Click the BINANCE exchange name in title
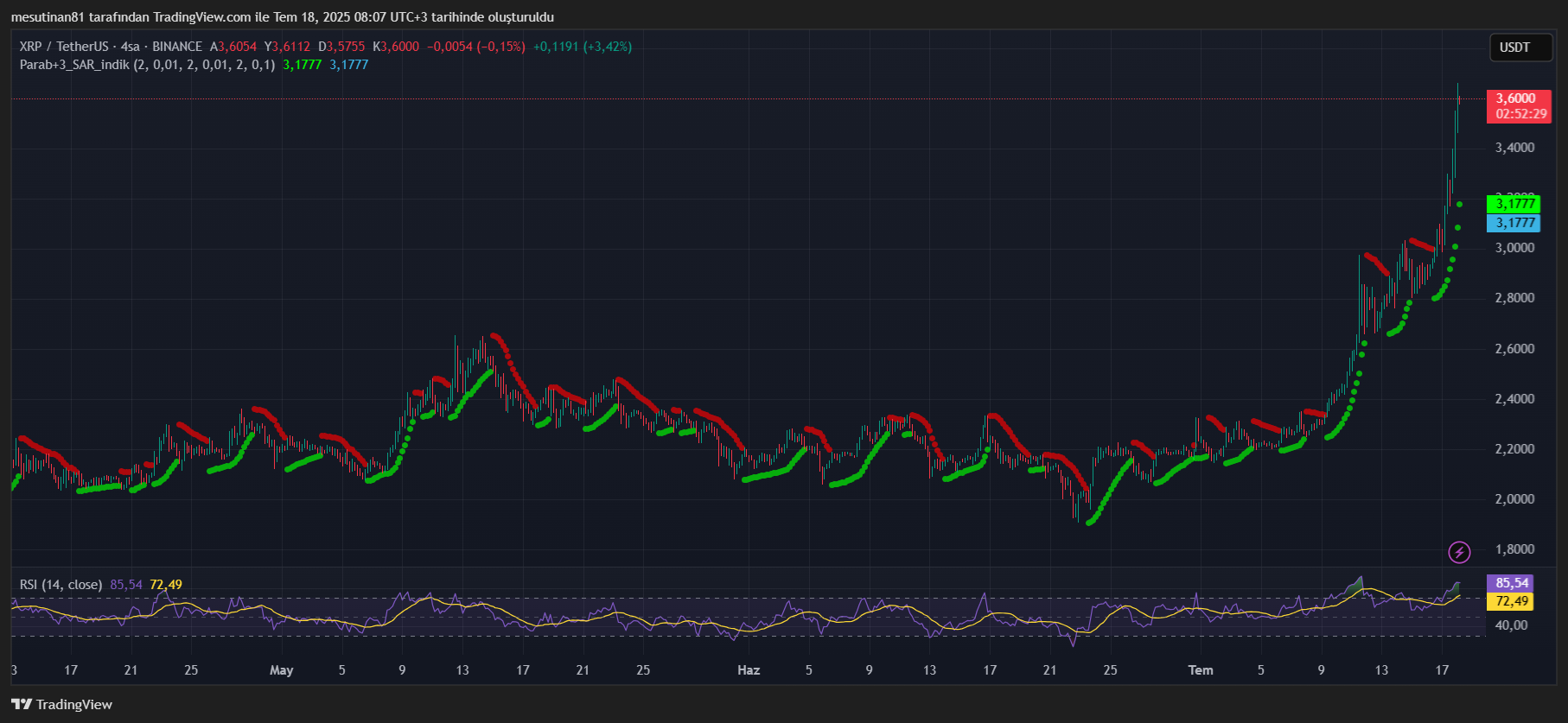This screenshot has height=723, width=1568. (177, 47)
